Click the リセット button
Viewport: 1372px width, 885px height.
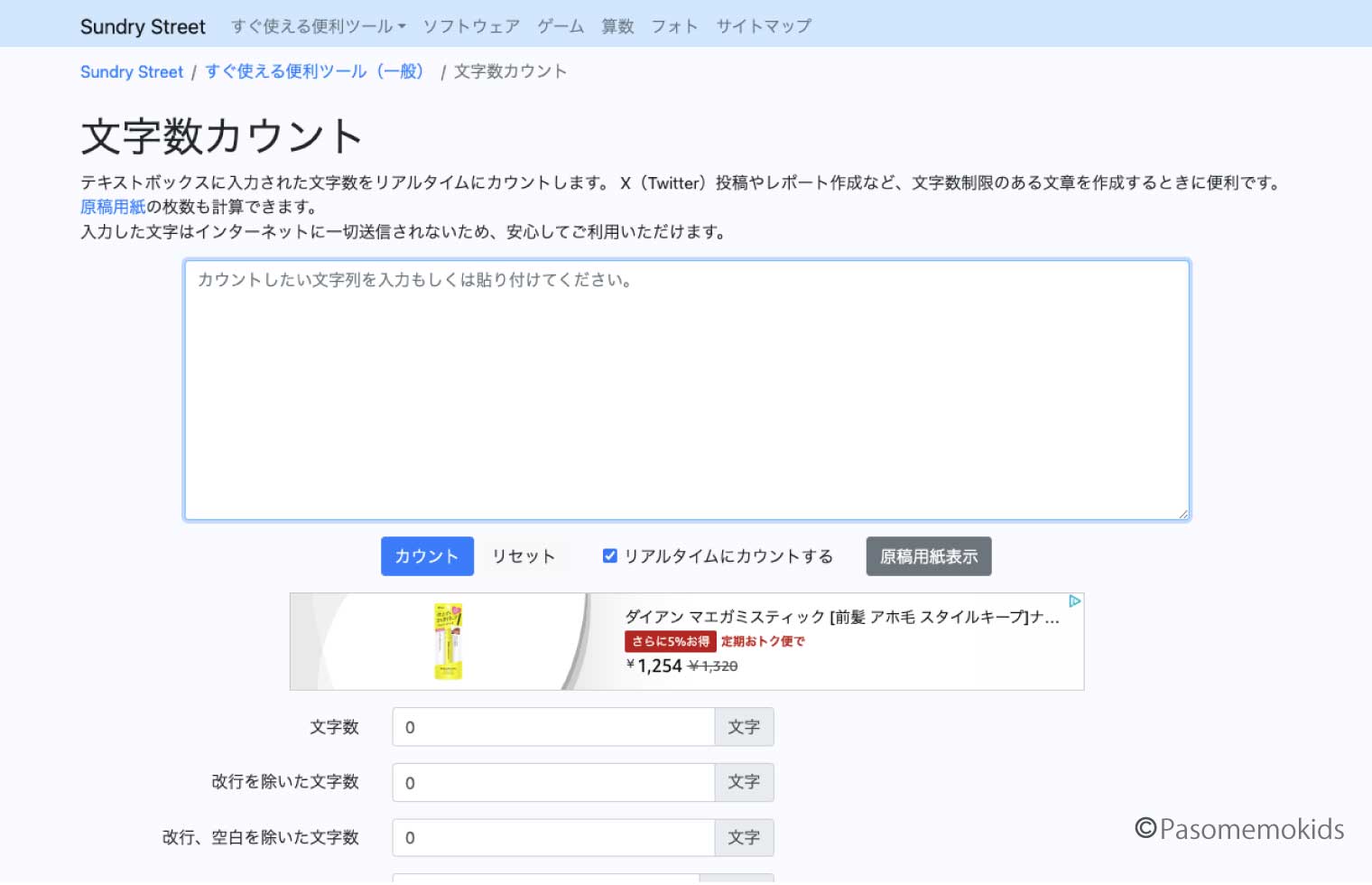point(524,556)
